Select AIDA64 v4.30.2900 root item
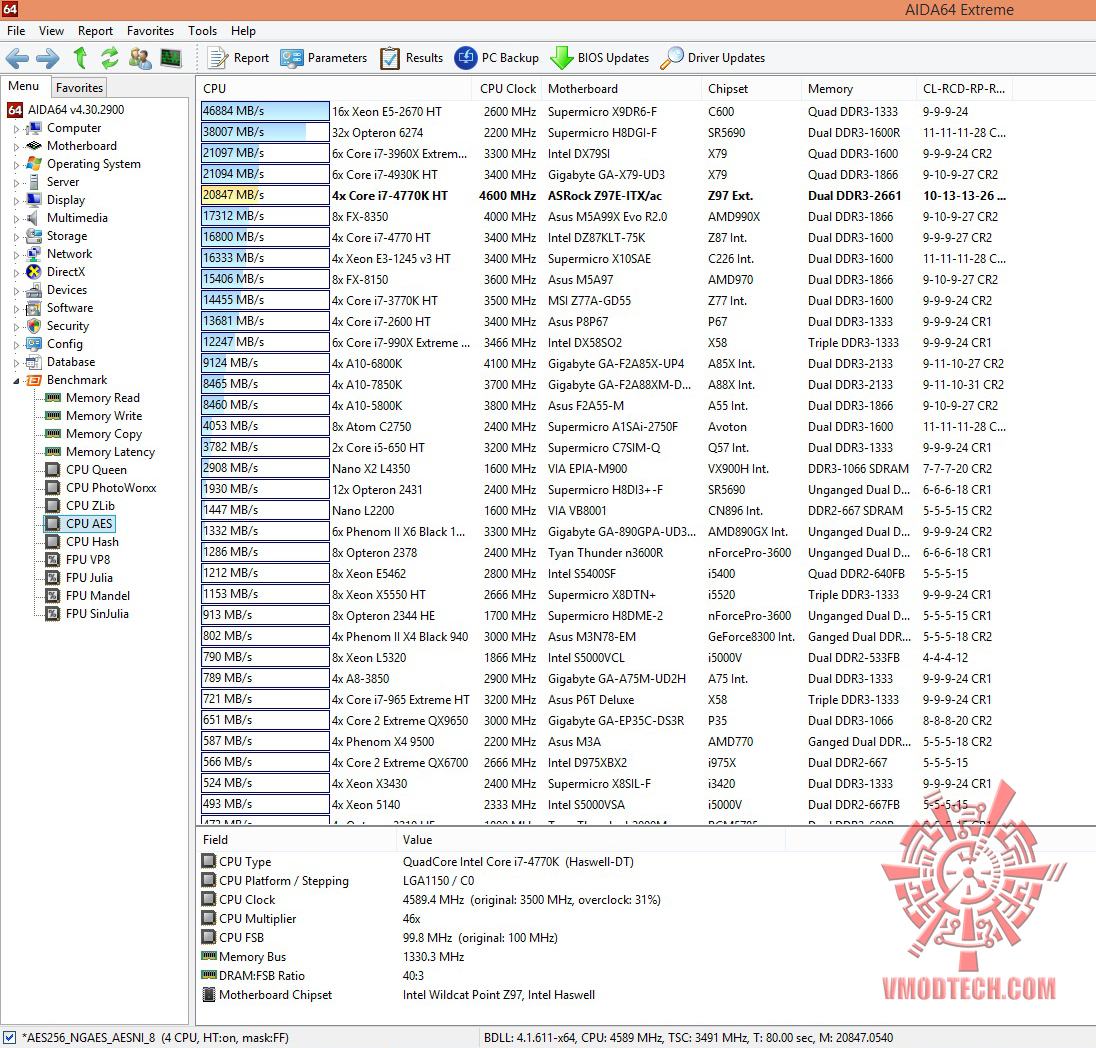Screen dimensions: 1096x1048 coord(66,110)
